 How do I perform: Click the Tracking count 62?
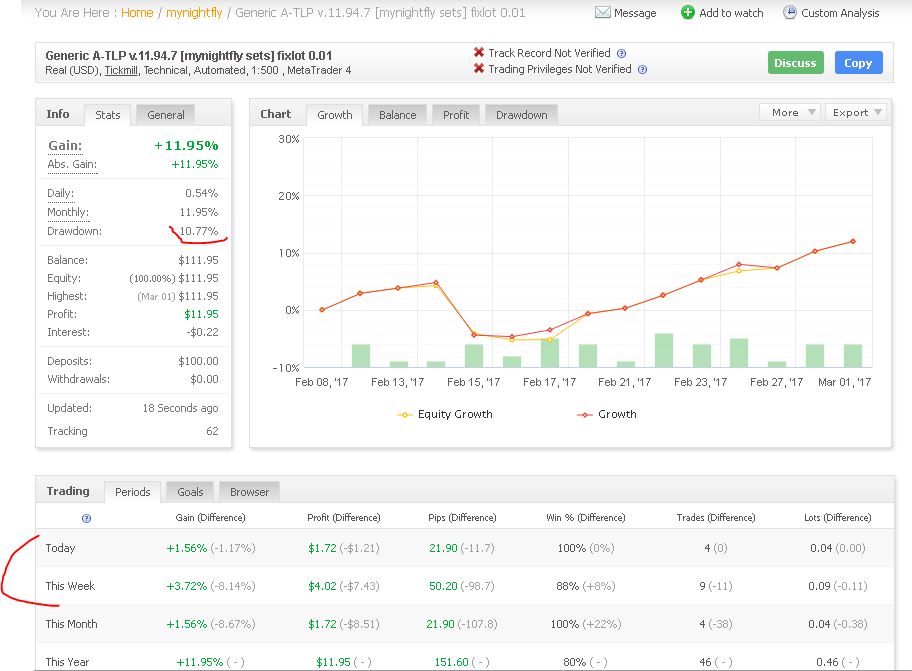coord(212,431)
